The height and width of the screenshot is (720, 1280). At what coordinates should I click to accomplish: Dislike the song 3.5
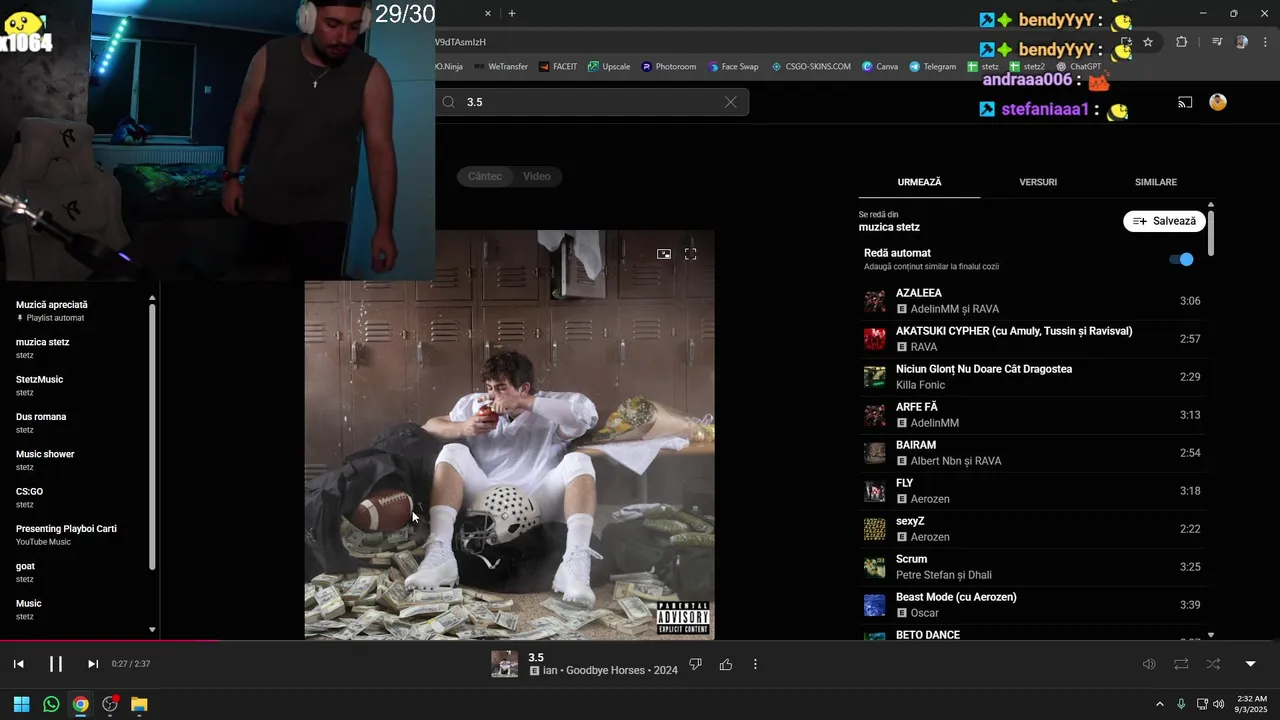click(x=696, y=664)
